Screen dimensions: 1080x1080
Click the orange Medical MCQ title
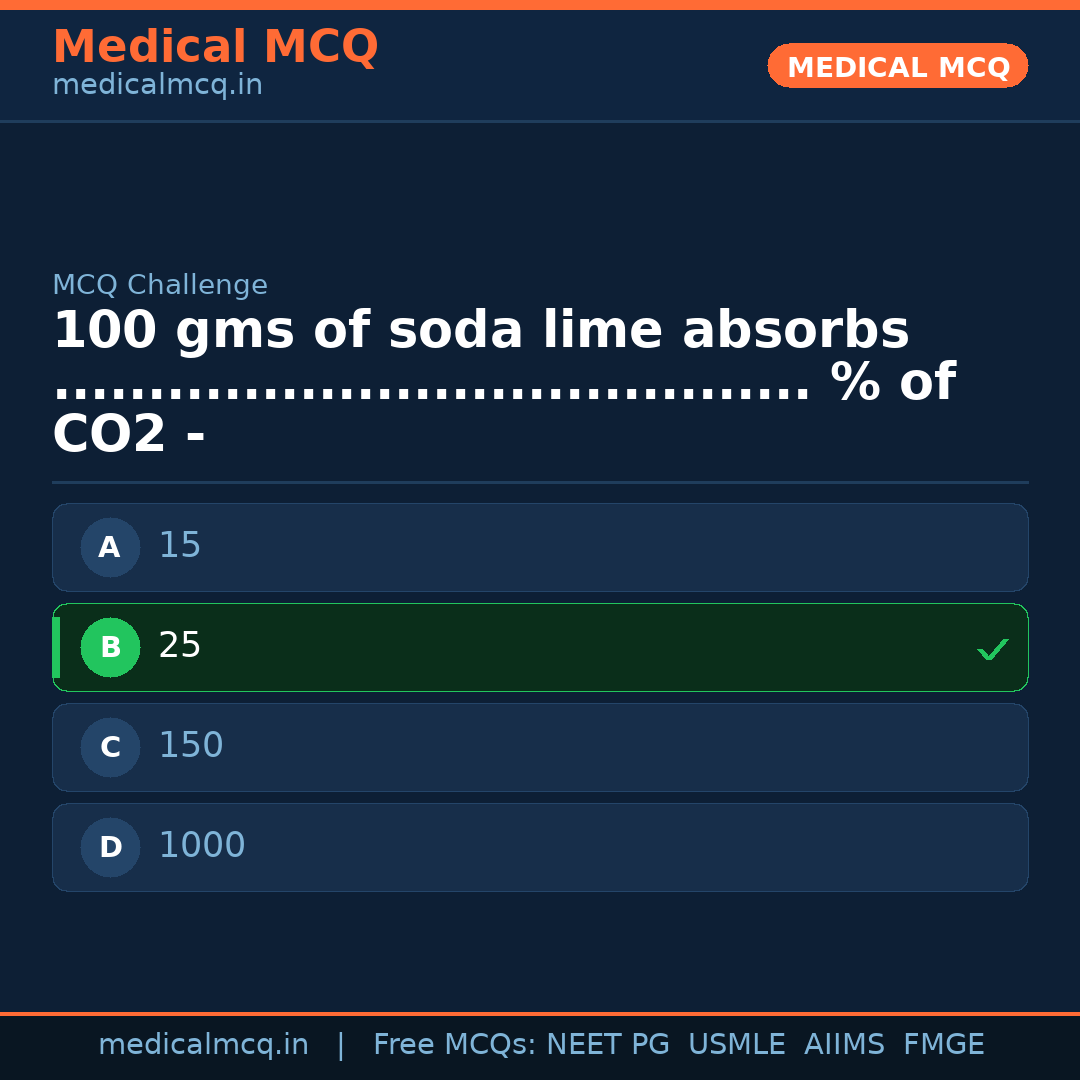click(x=215, y=47)
